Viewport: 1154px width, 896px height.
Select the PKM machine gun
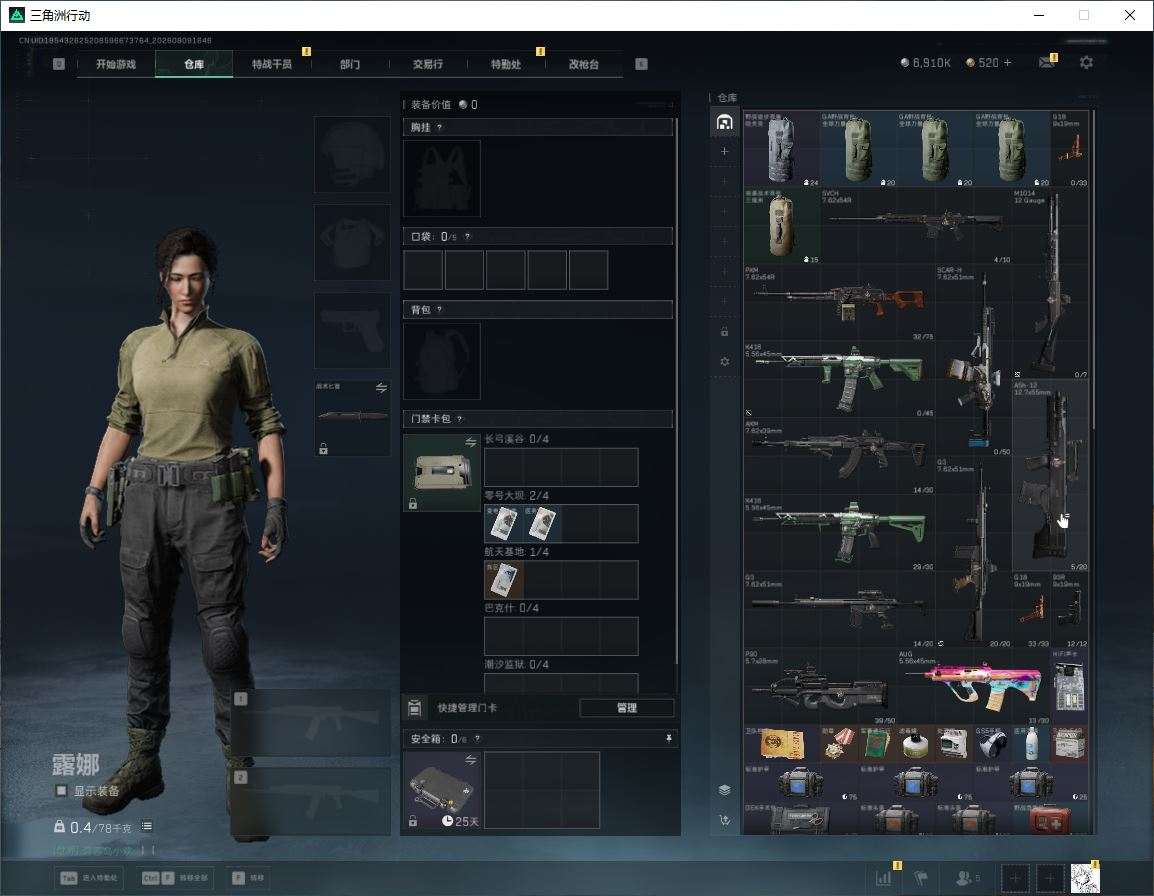click(839, 303)
